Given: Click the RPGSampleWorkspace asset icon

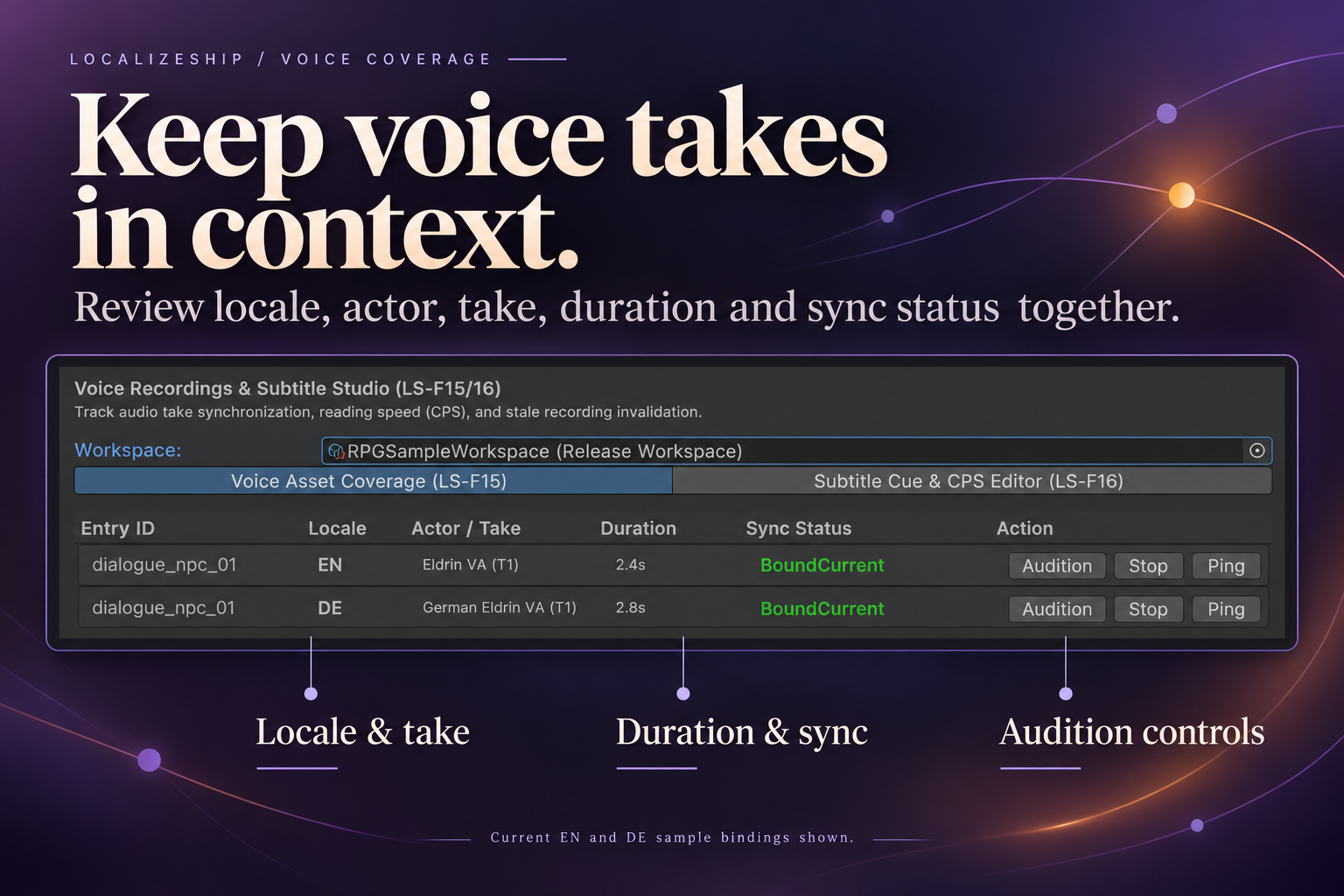Looking at the screenshot, I should coord(336,451).
